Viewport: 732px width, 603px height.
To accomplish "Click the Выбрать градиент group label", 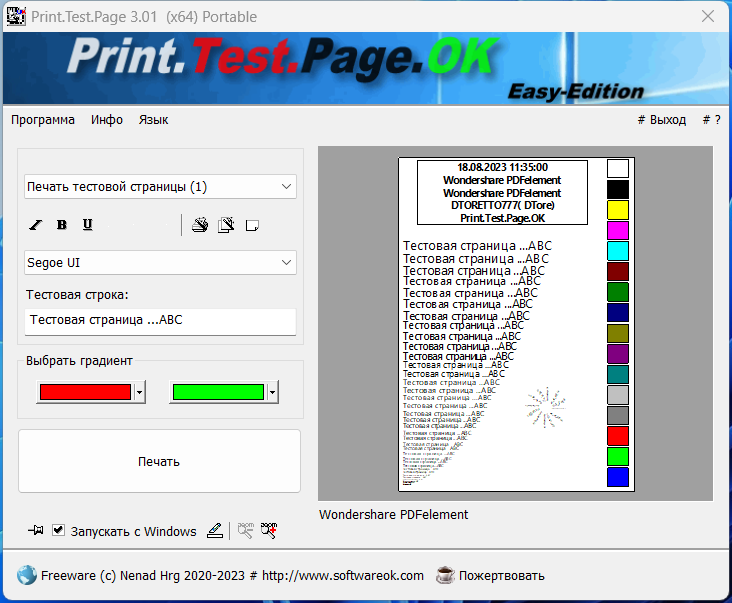I will point(79,361).
